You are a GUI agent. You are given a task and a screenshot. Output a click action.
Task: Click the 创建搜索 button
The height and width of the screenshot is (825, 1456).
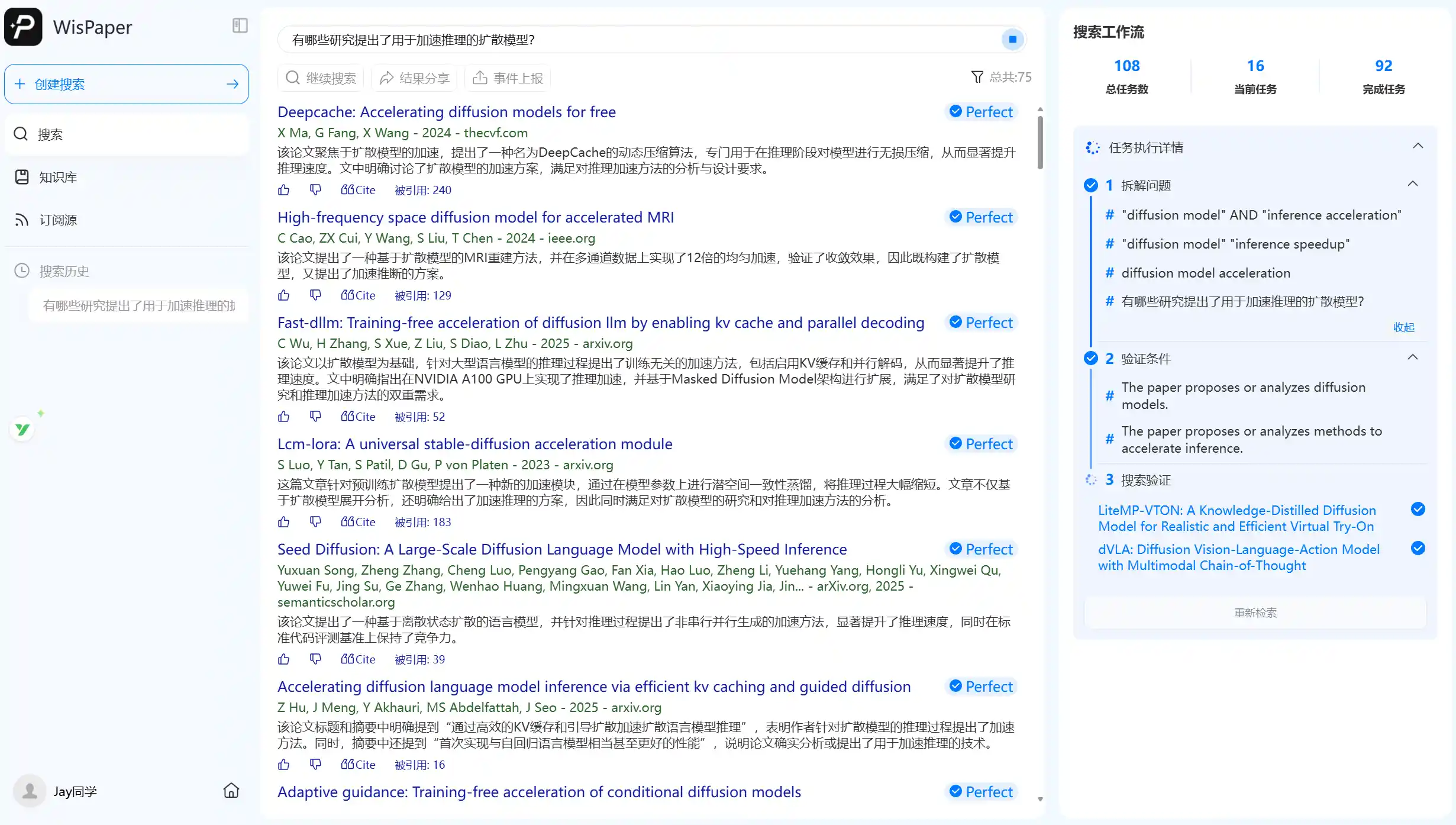pos(127,84)
